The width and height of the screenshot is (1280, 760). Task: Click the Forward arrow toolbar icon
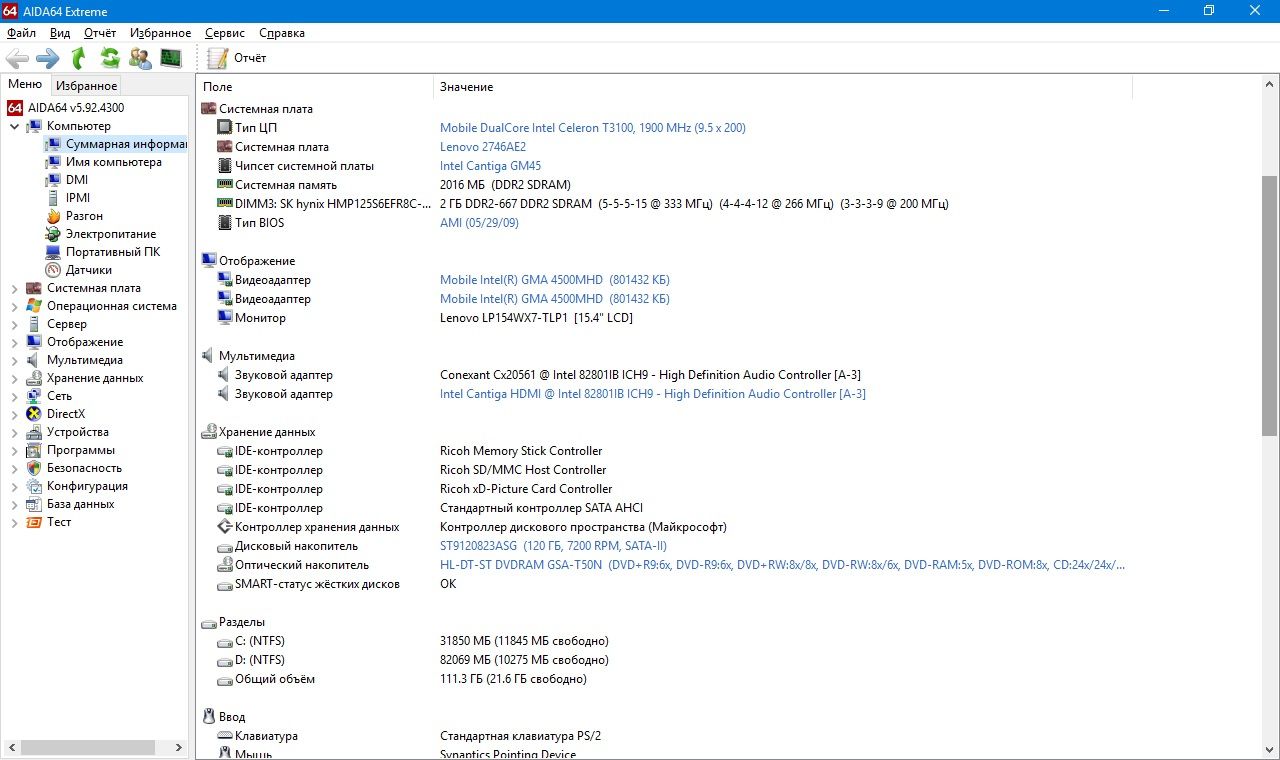click(x=48, y=58)
